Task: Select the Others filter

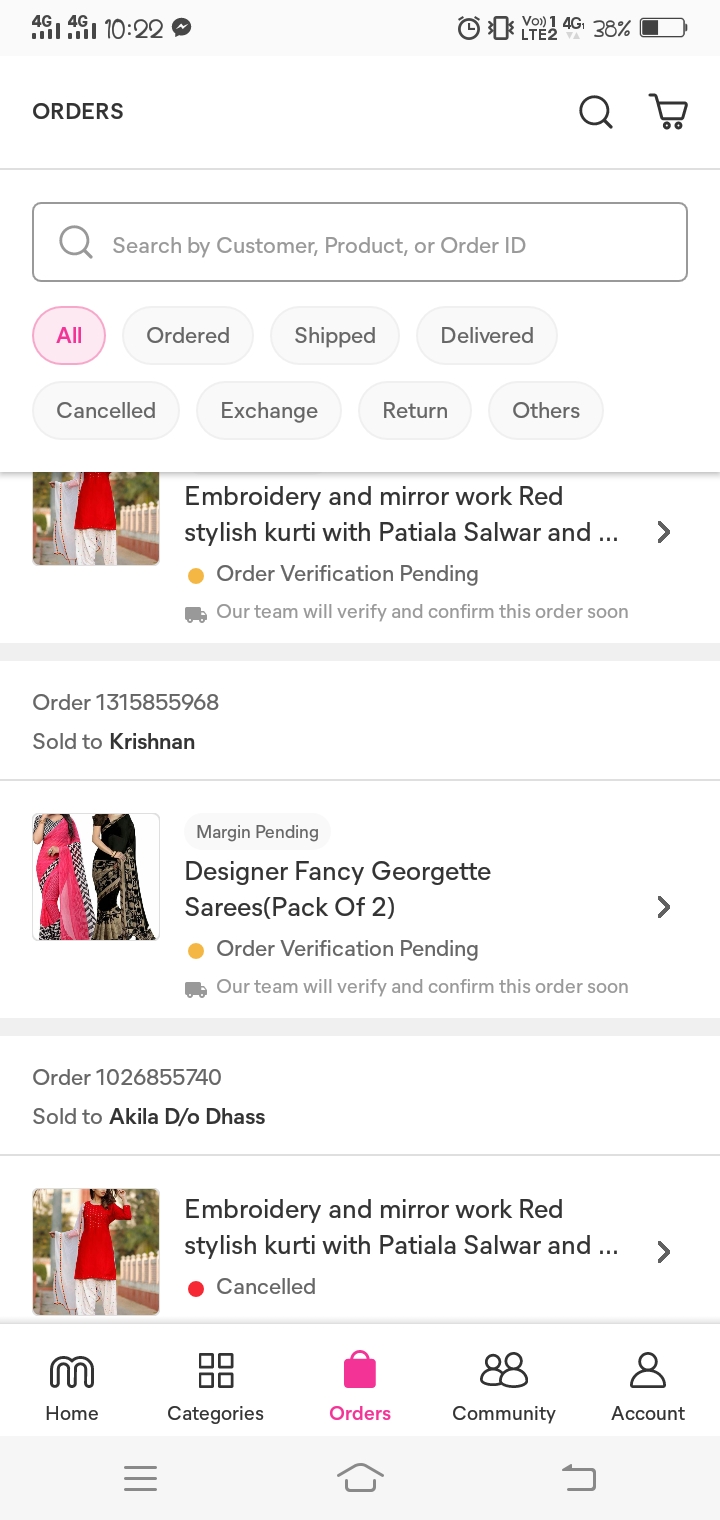Action: pyautogui.click(x=546, y=411)
